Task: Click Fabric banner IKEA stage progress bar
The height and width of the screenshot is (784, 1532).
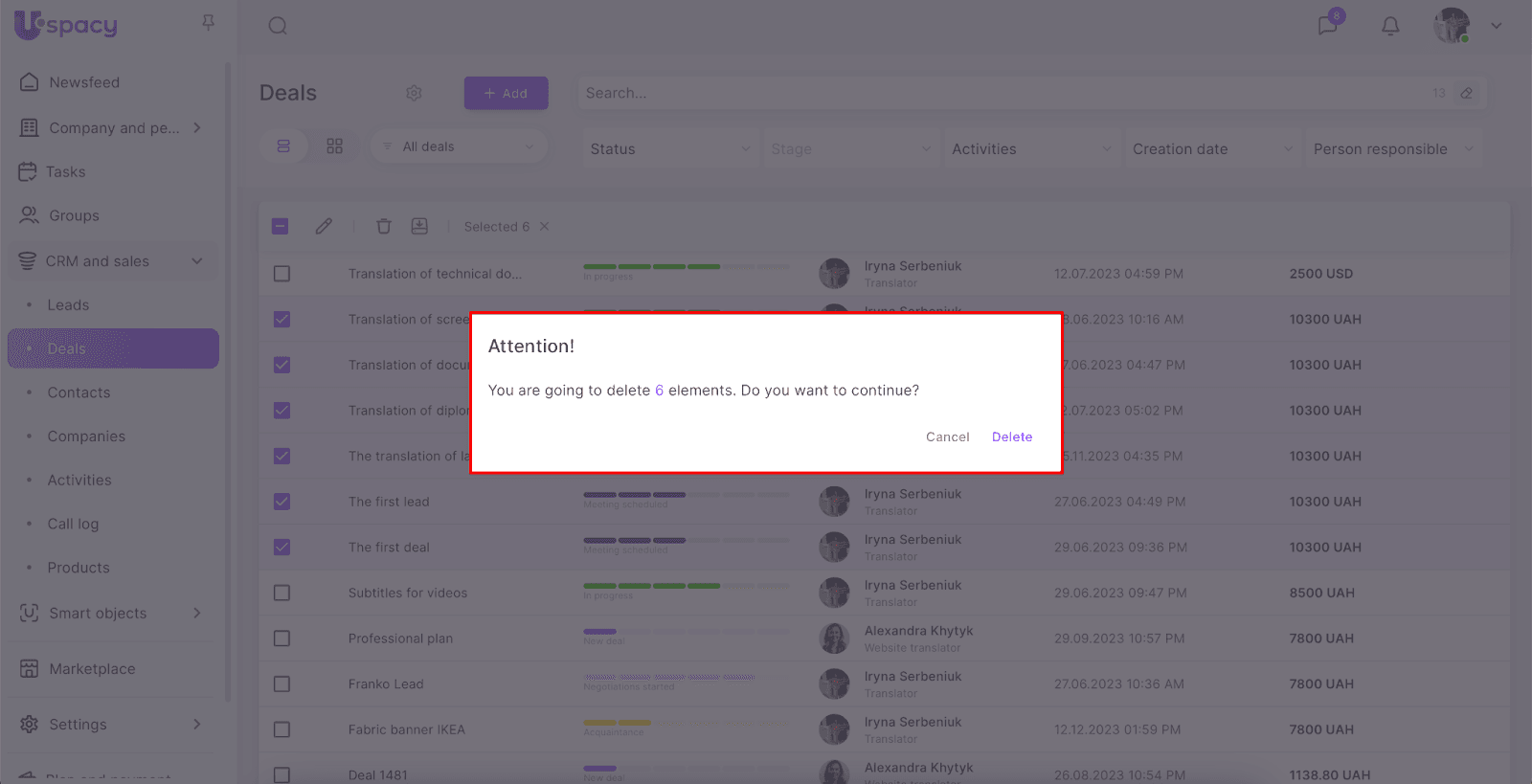Action: 687,723
